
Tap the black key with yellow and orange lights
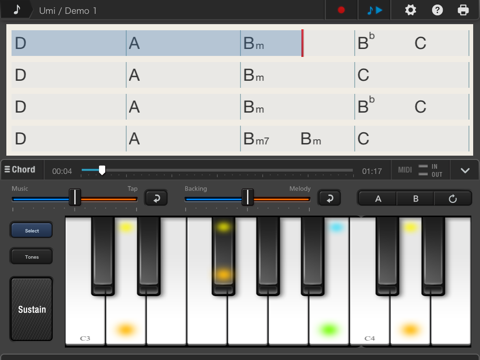coord(223,256)
